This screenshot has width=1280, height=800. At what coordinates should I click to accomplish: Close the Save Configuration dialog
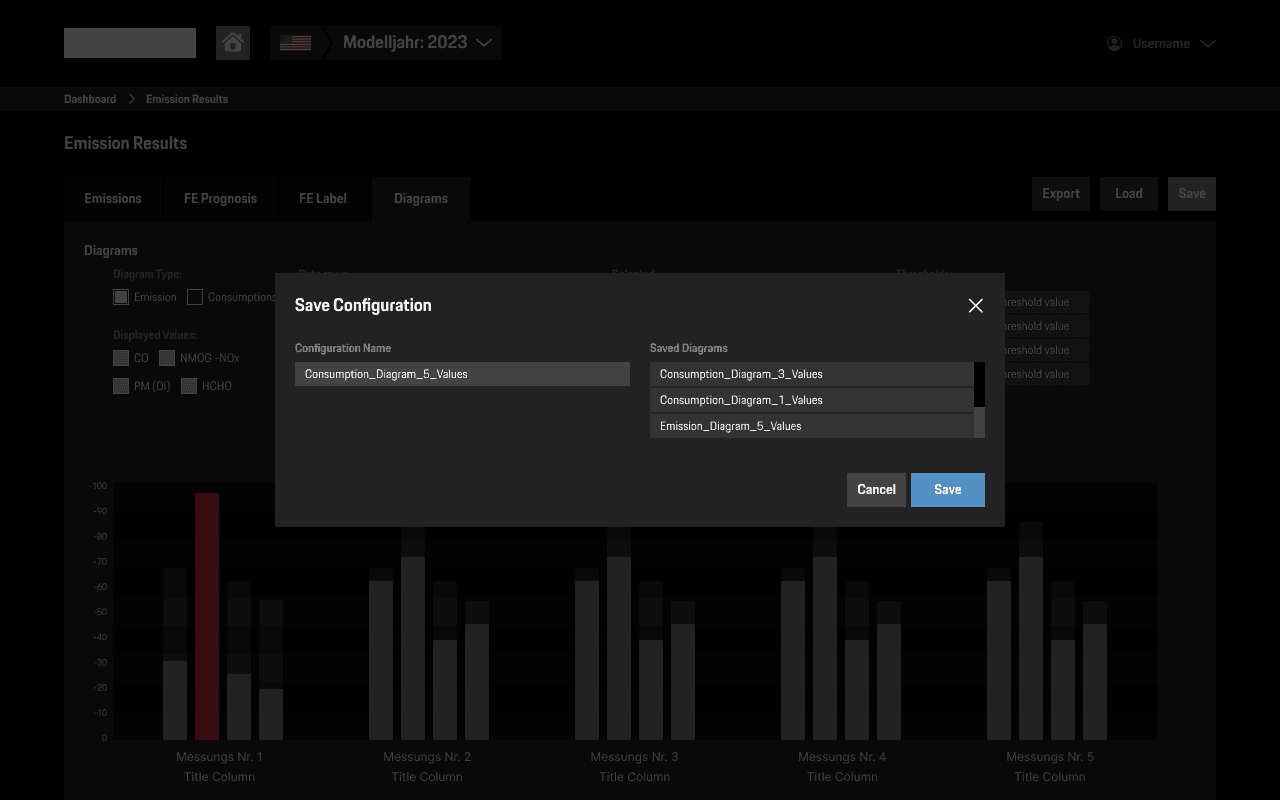pyautogui.click(x=975, y=305)
